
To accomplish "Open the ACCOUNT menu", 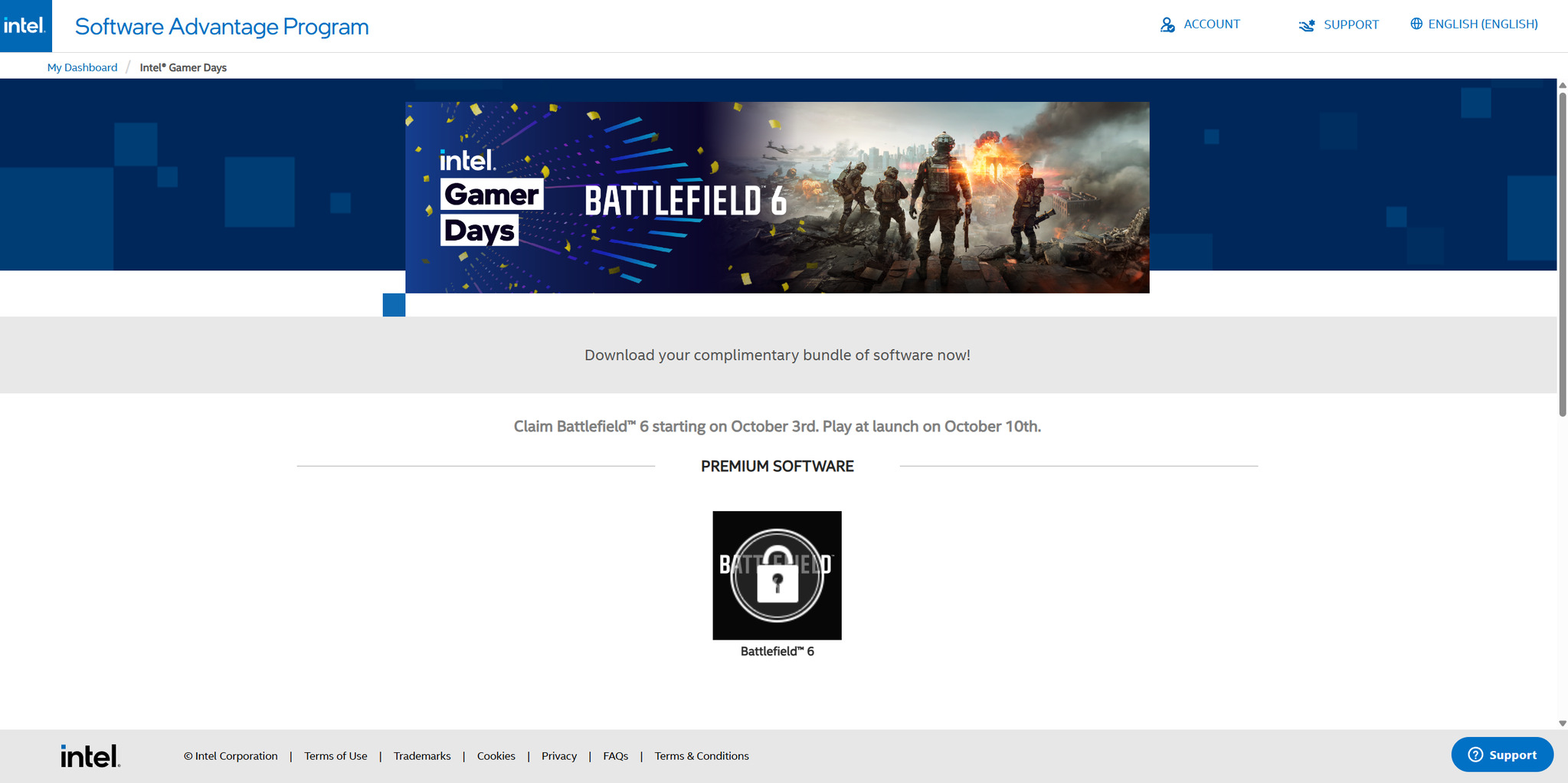I will point(1212,25).
